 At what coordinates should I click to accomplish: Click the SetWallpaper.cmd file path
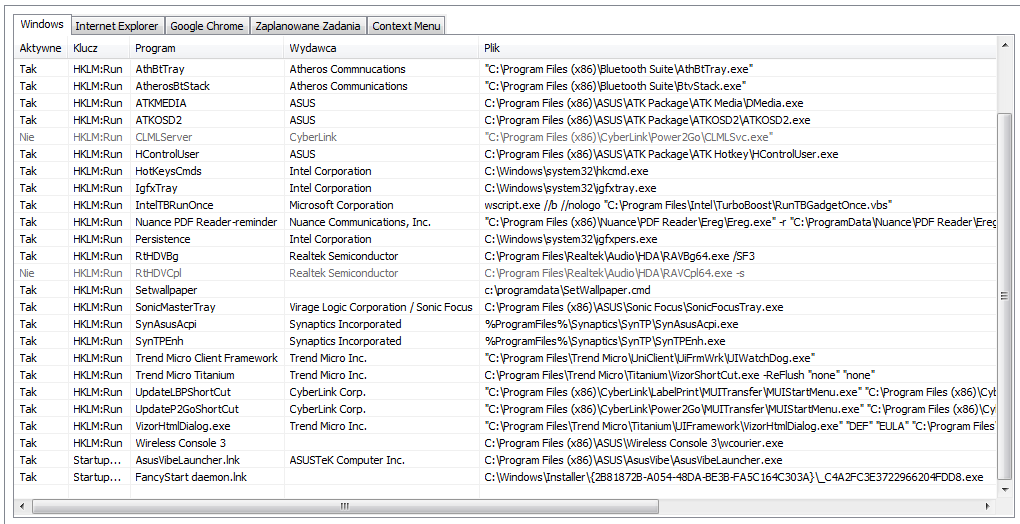point(567,290)
